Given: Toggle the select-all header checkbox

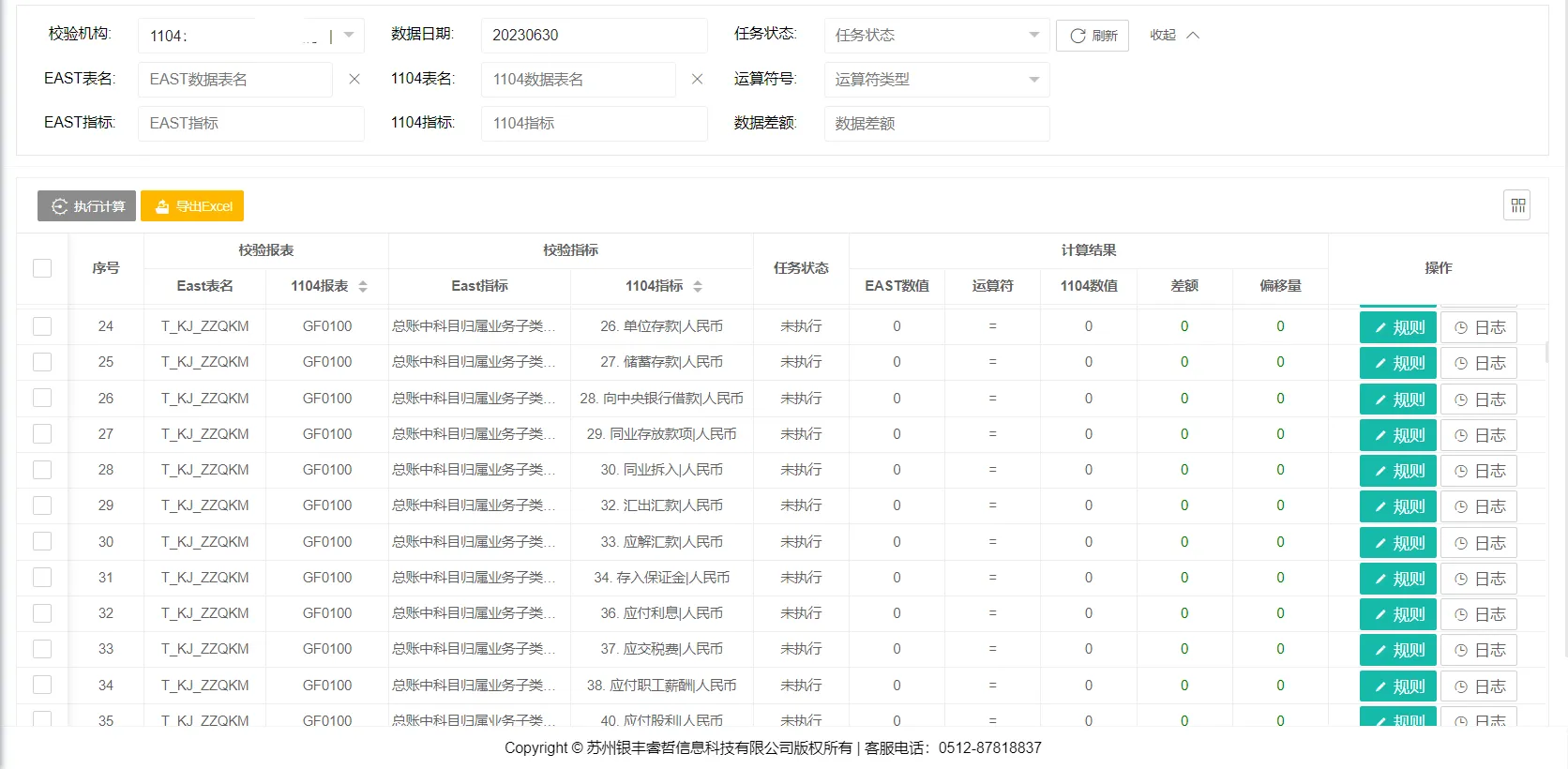Looking at the screenshot, I should [x=42, y=268].
